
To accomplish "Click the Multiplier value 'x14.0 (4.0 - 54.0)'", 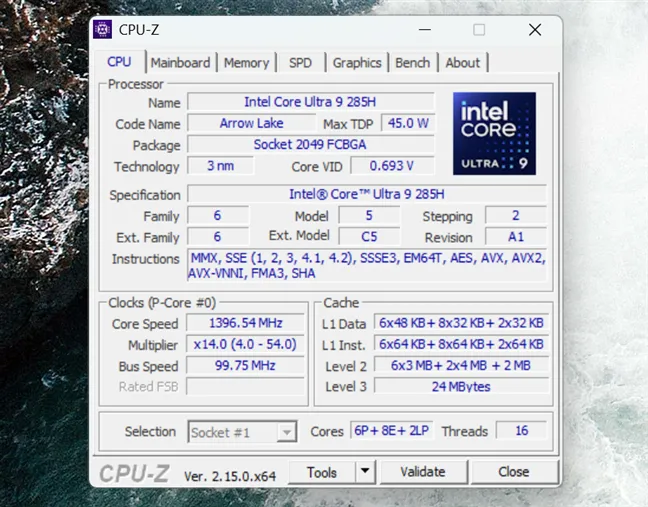I will (x=245, y=344).
